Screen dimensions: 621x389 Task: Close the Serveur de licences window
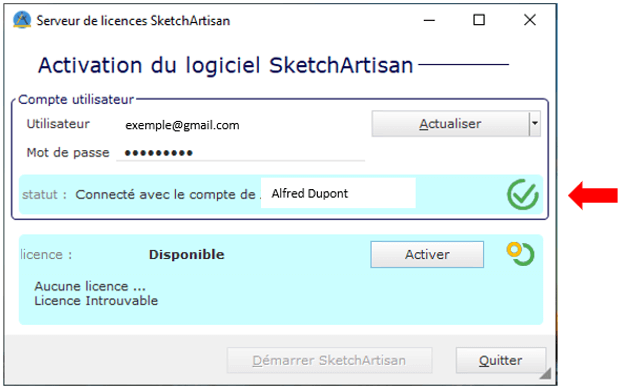click(x=530, y=20)
